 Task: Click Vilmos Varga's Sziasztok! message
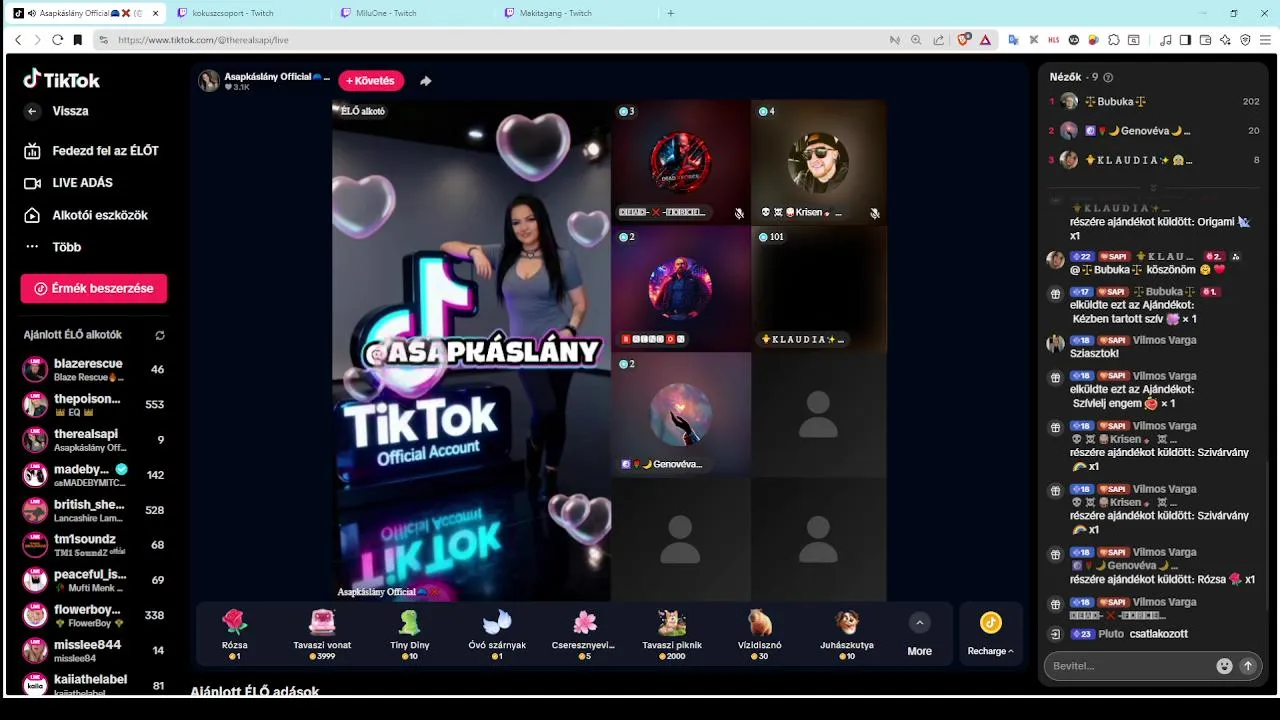tap(1094, 353)
